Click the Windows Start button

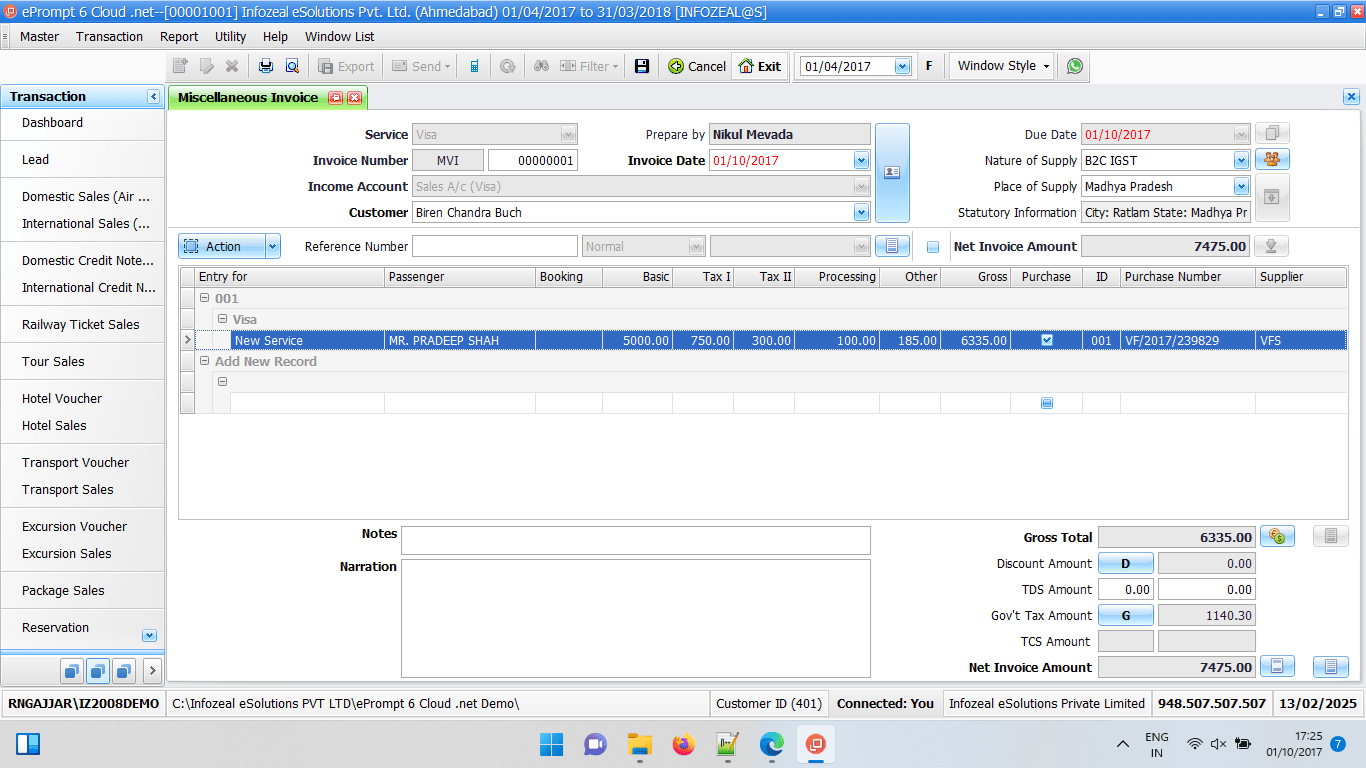tap(551, 744)
